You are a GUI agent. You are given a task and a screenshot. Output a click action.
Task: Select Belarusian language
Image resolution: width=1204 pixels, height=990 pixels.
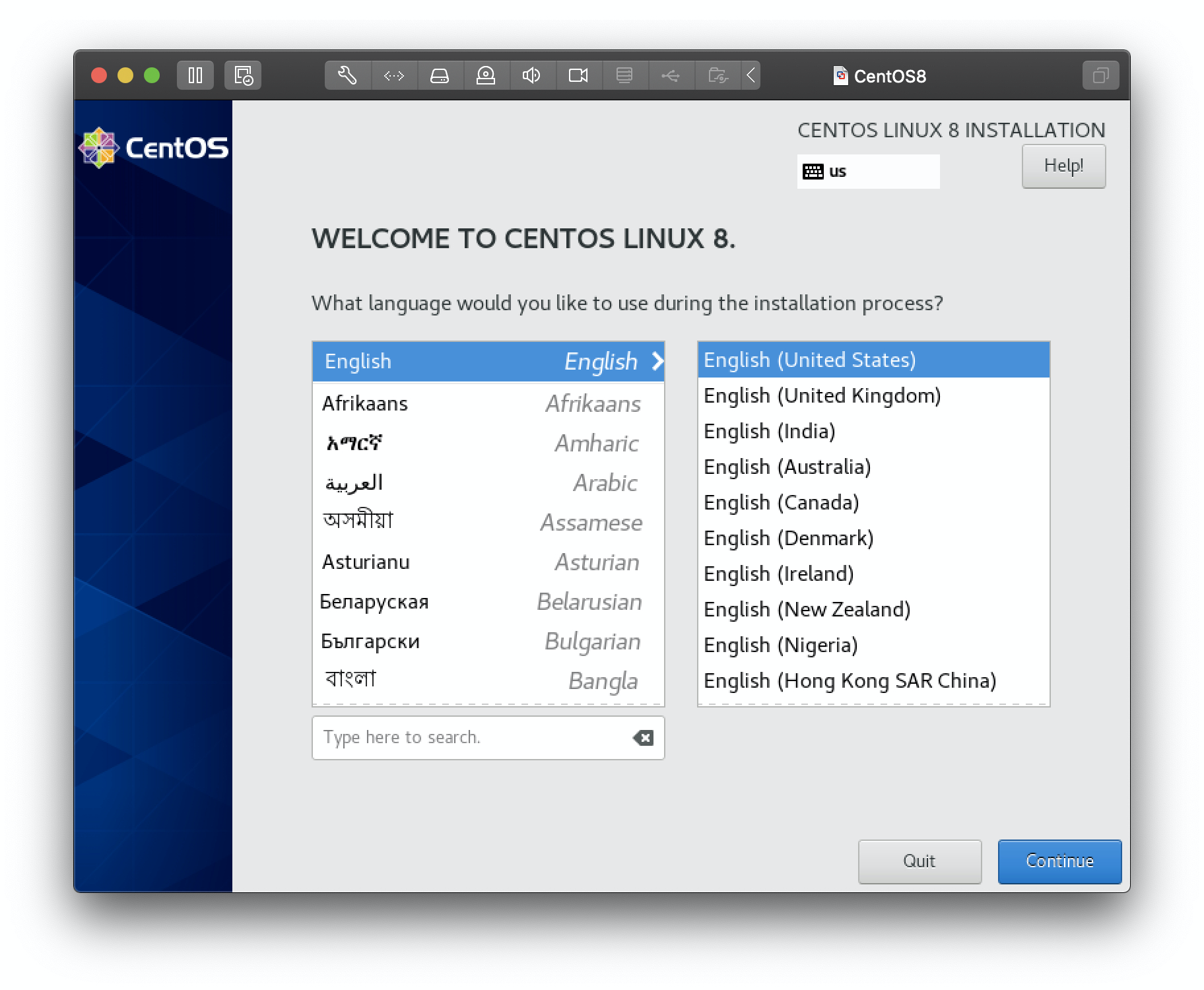488,601
